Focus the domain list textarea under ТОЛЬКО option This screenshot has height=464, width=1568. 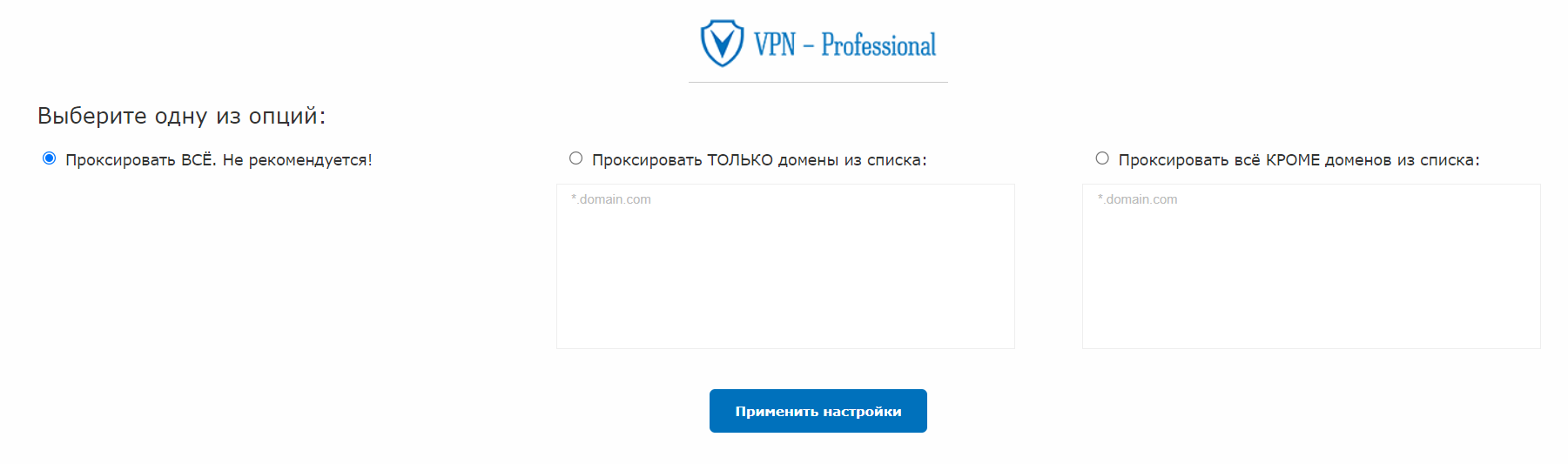click(x=785, y=266)
